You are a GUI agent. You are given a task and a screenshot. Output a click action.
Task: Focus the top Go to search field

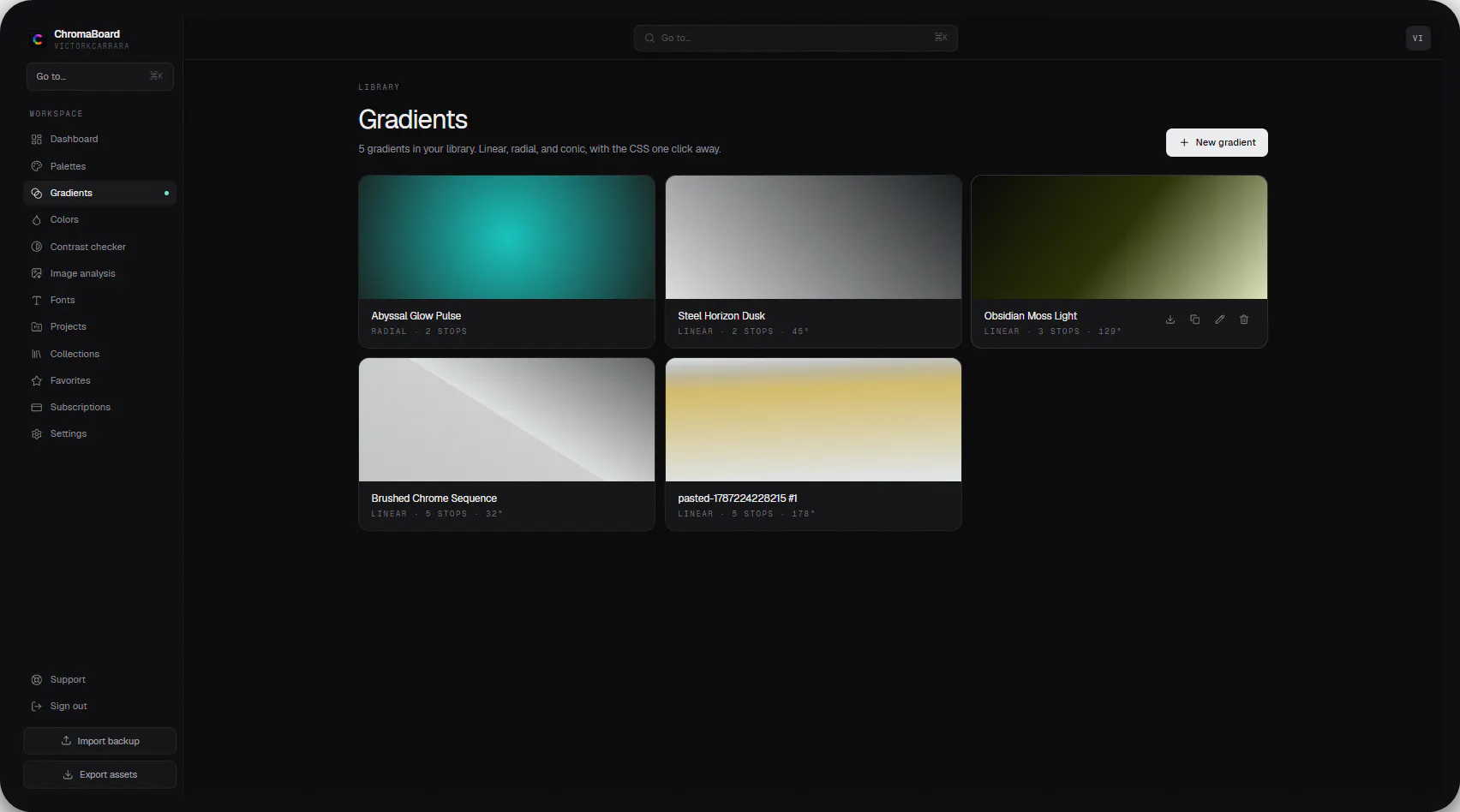point(795,38)
